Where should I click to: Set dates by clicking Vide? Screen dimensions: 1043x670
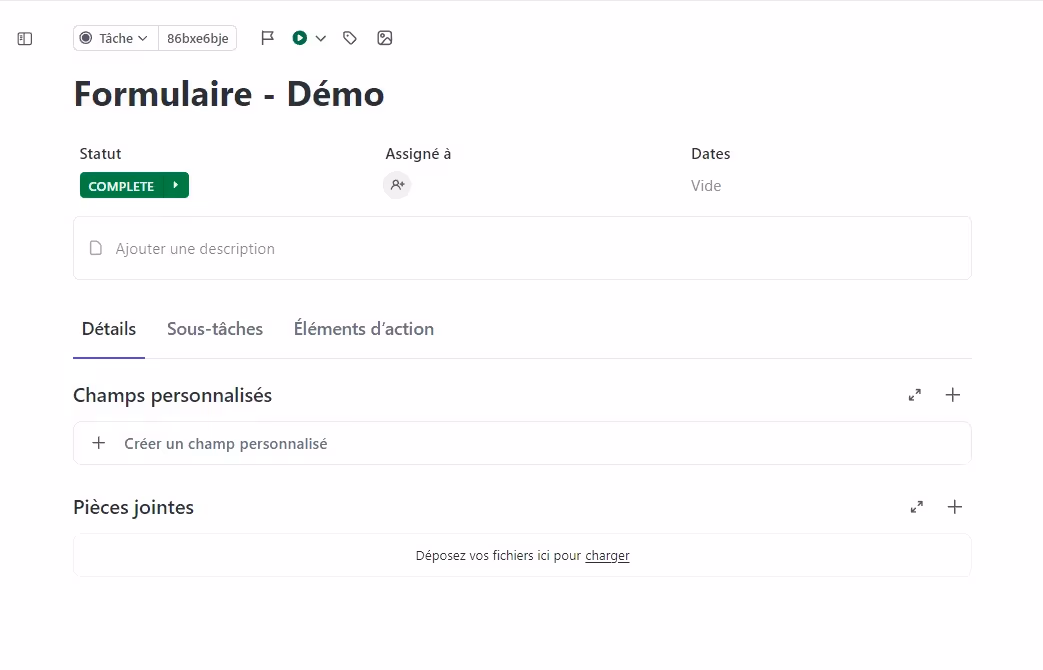coord(706,186)
